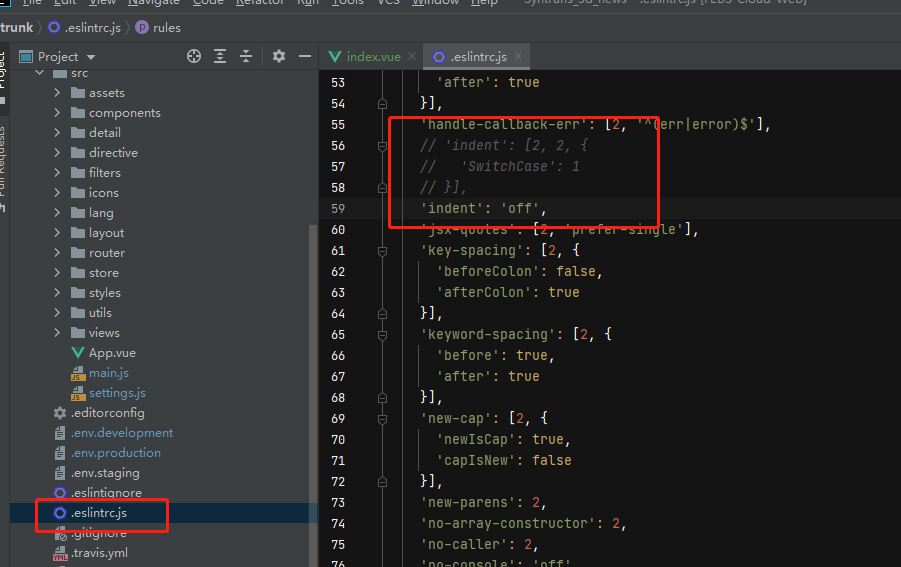Click the Project tree vertical scrollbar
This screenshot has height=567, width=901.
[313, 395]
